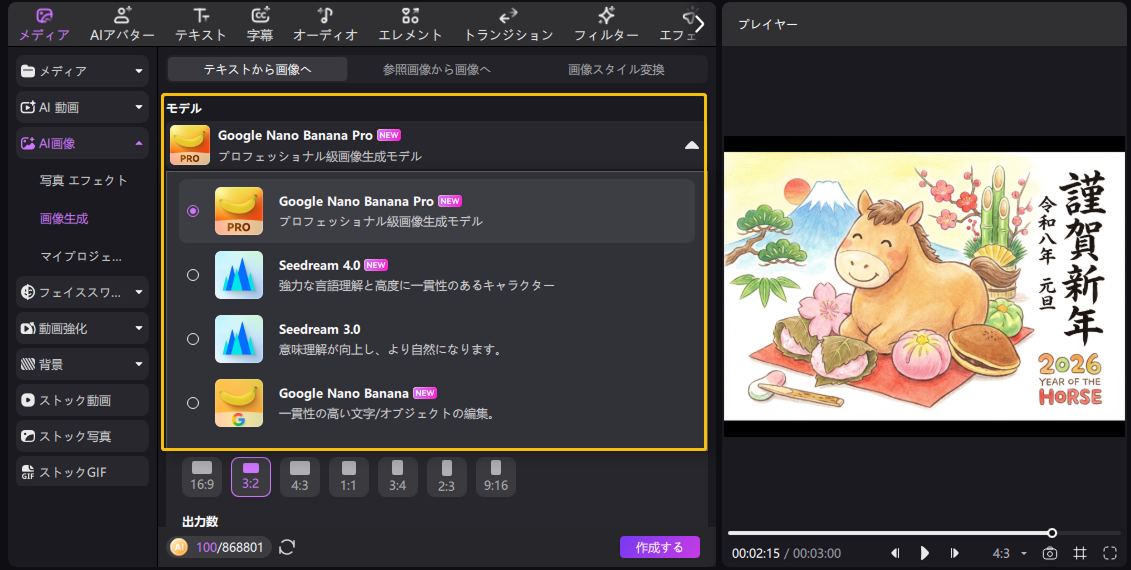Select Google Nano Banana radio button
Image resolution: width=1131 pixels, height=570 pixels.
click(193, 403)
